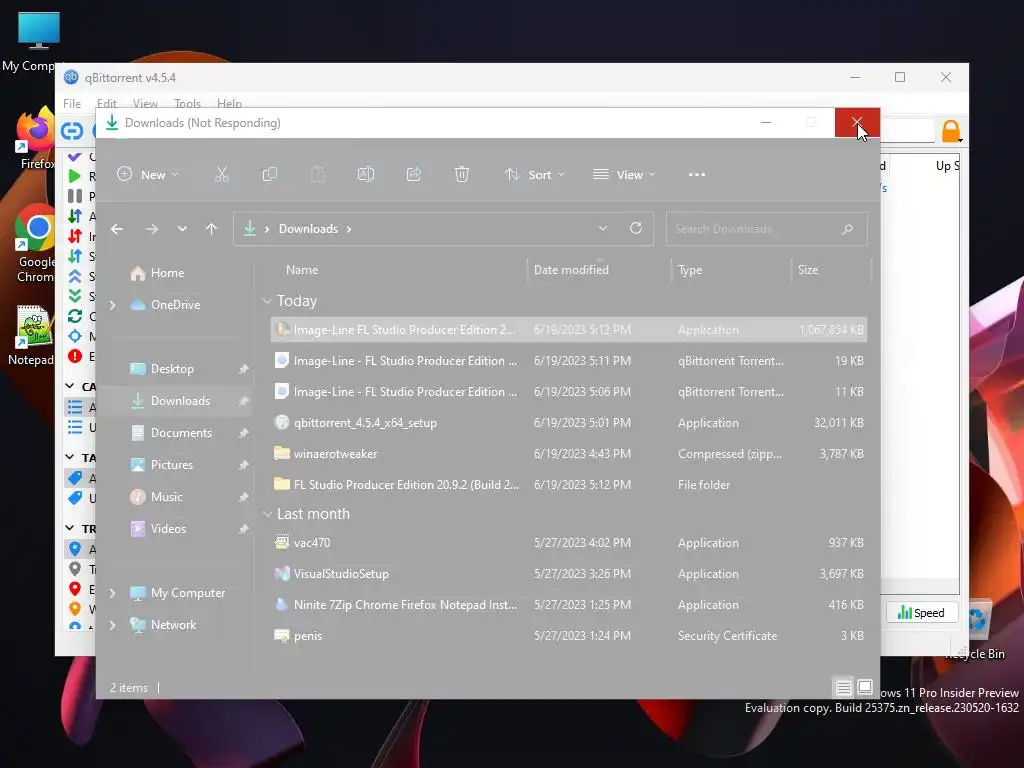
Task: Click the Speed button in qBittorrent
Action: [921, 613]
